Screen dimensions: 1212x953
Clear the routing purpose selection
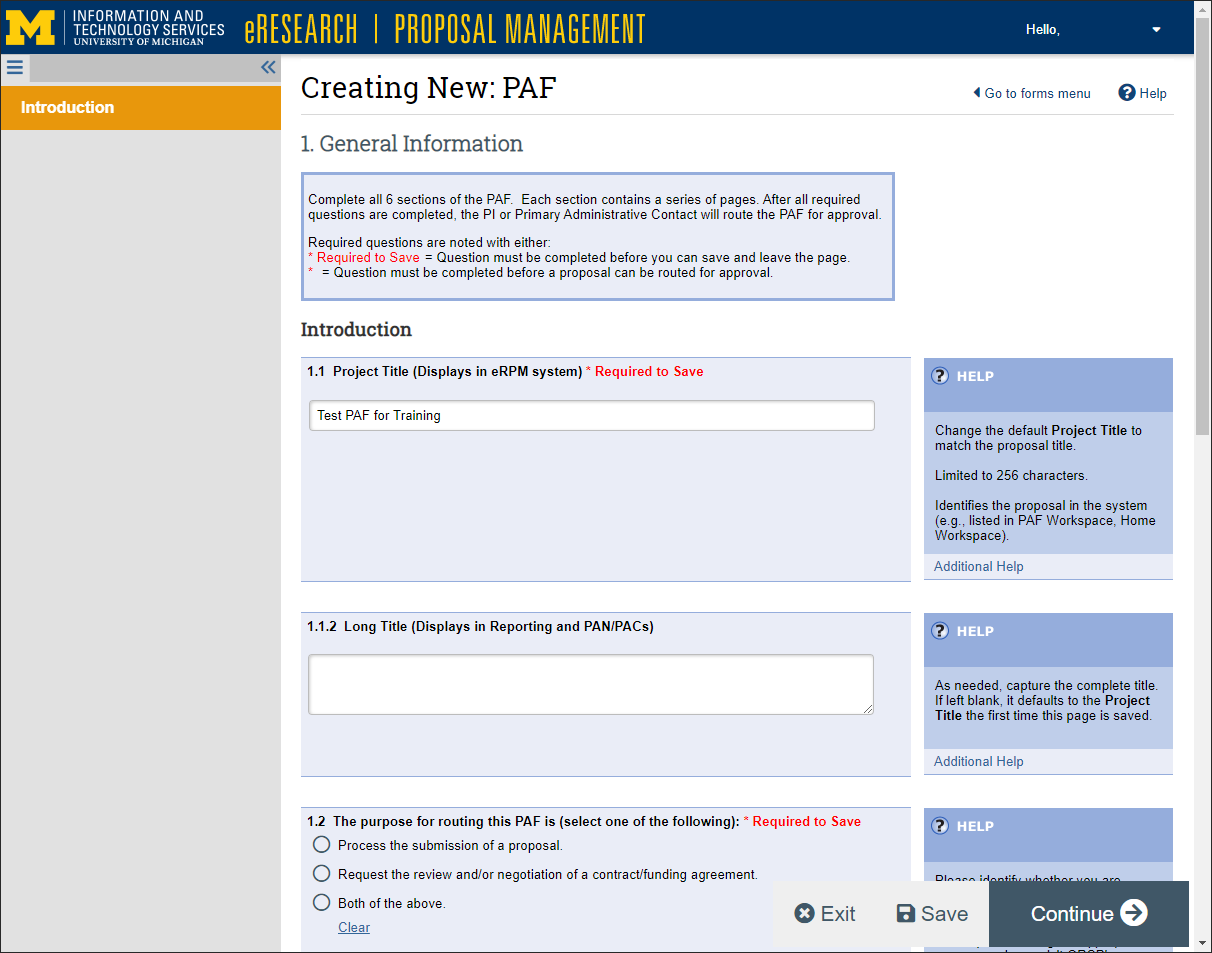coord(353,927)
